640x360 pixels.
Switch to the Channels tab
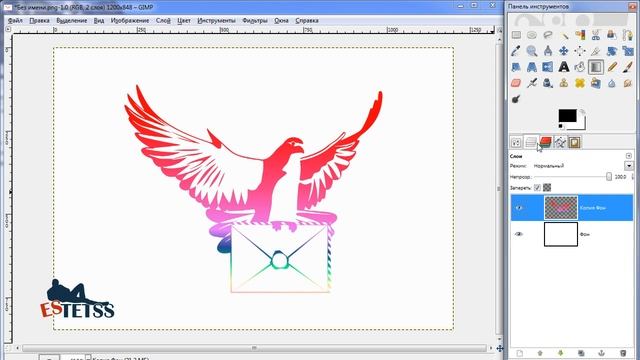point(545,142)
